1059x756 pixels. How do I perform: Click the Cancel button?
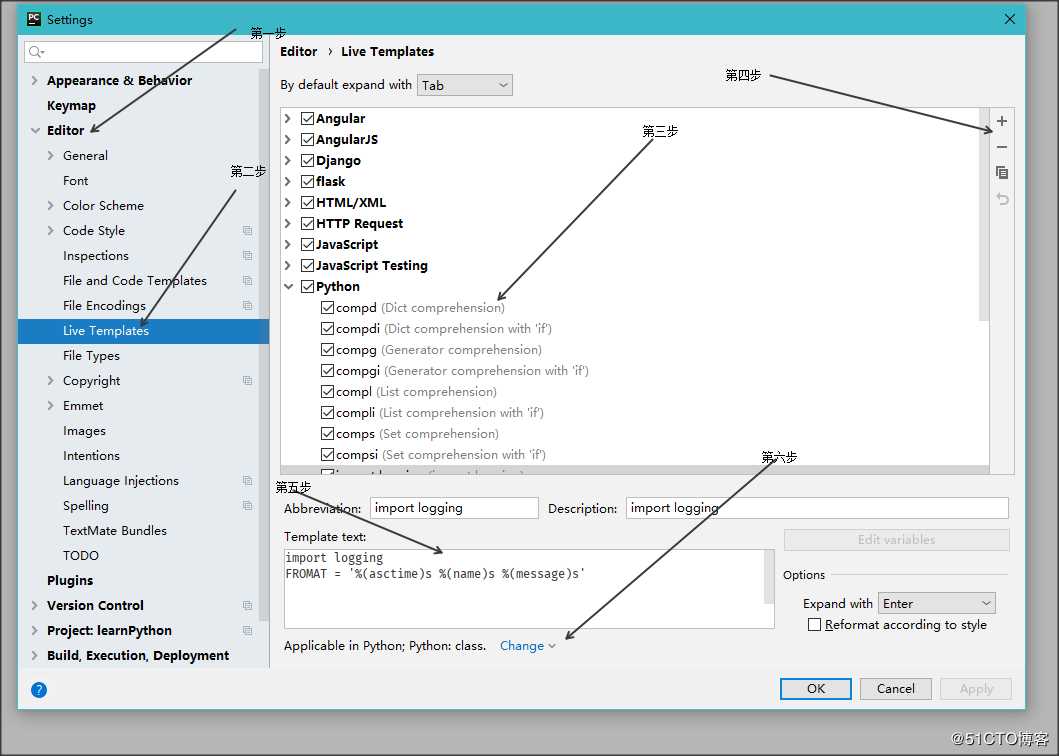click(896, 688)
